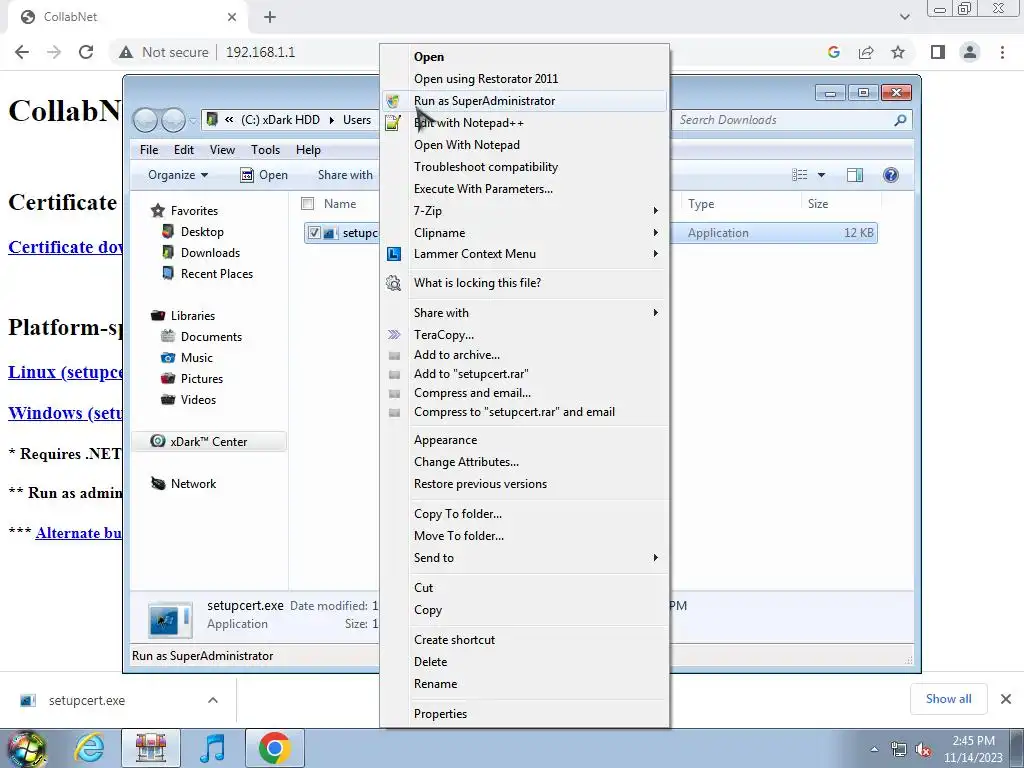The image size is (1024, 768).
Task: Click Run as SuperAdministrator shield icon
Action: (392, 101)
